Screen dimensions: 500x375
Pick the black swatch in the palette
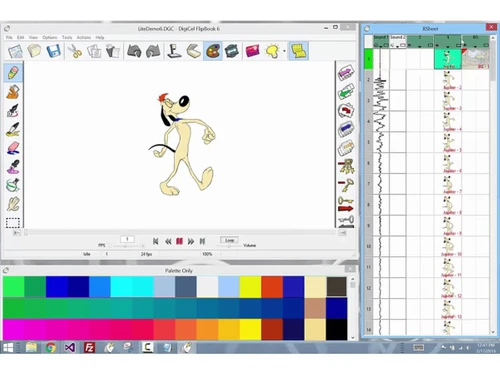click(x=336, y=329)
